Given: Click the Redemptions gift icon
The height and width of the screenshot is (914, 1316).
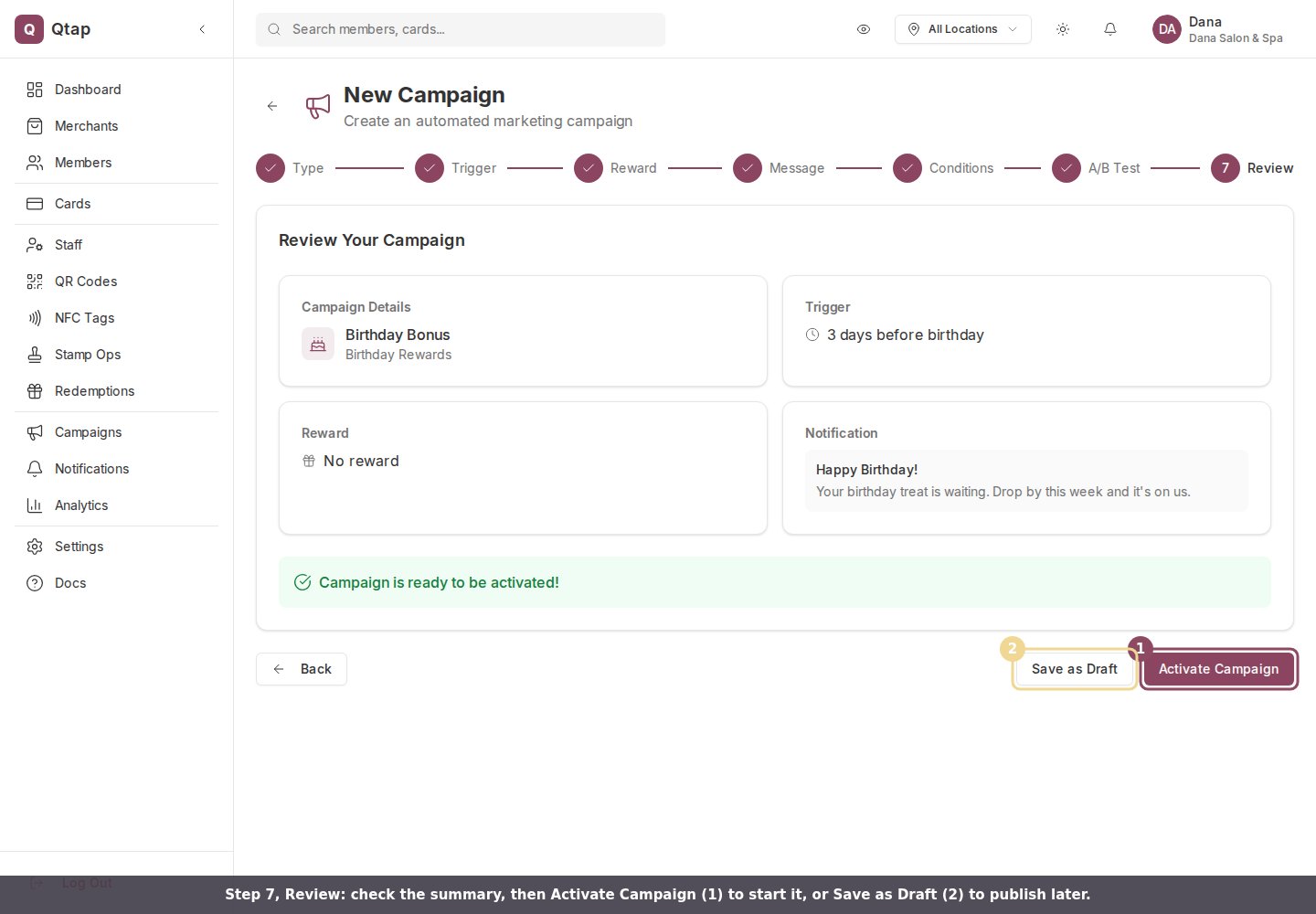Looking at the screenshot, I should (x=35, y=391).
